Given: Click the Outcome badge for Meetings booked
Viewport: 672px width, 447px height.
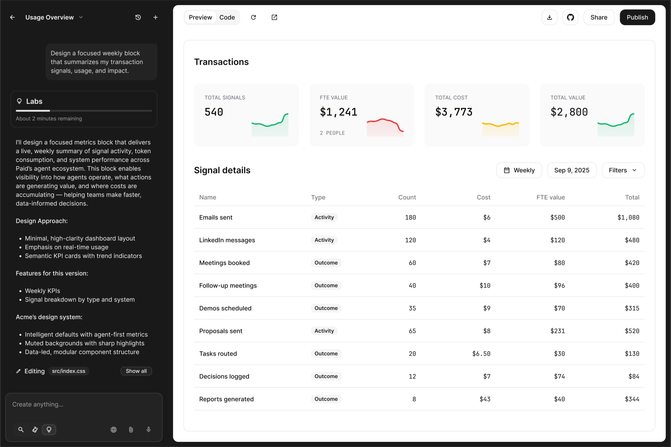Looking at the screenshot, I should (326, 263).
